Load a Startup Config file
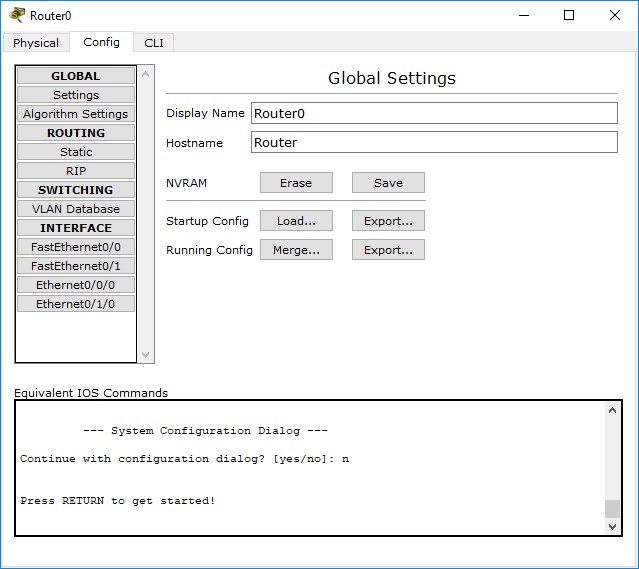Screen dimensions: 639x569 tap(296, 221)
